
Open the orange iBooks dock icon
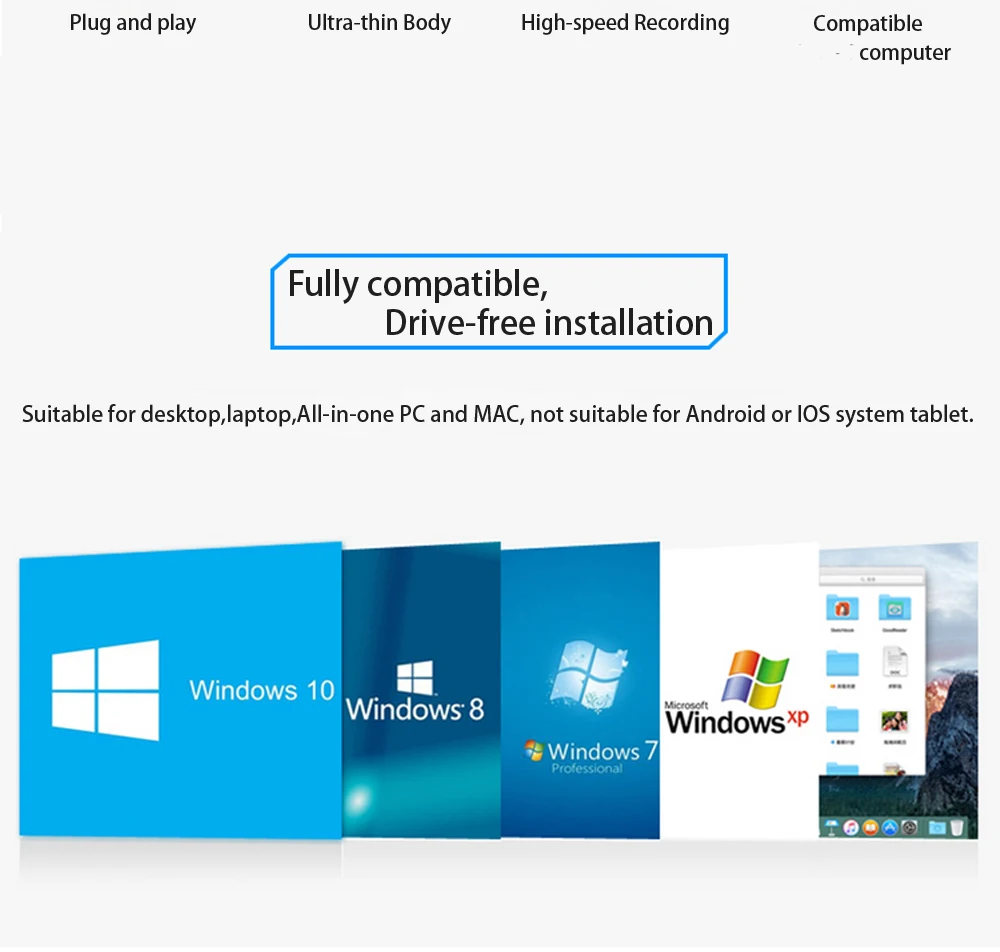coord(871,828)
